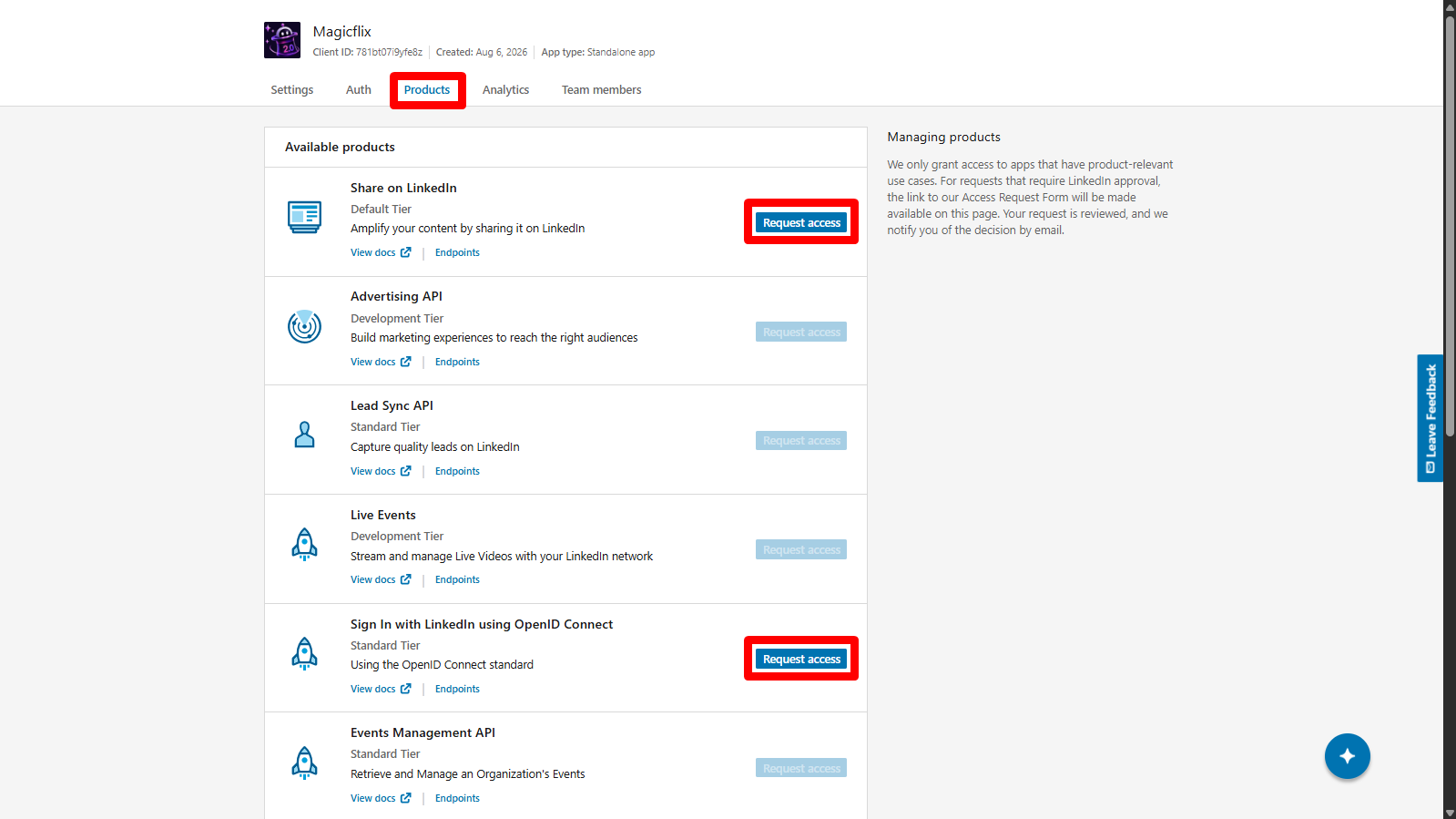Click the Sign In with LinkedIn rocket icon
The width and height of the screenshot is (1456, 819).
pyautogui.click(x=304, y=653)
